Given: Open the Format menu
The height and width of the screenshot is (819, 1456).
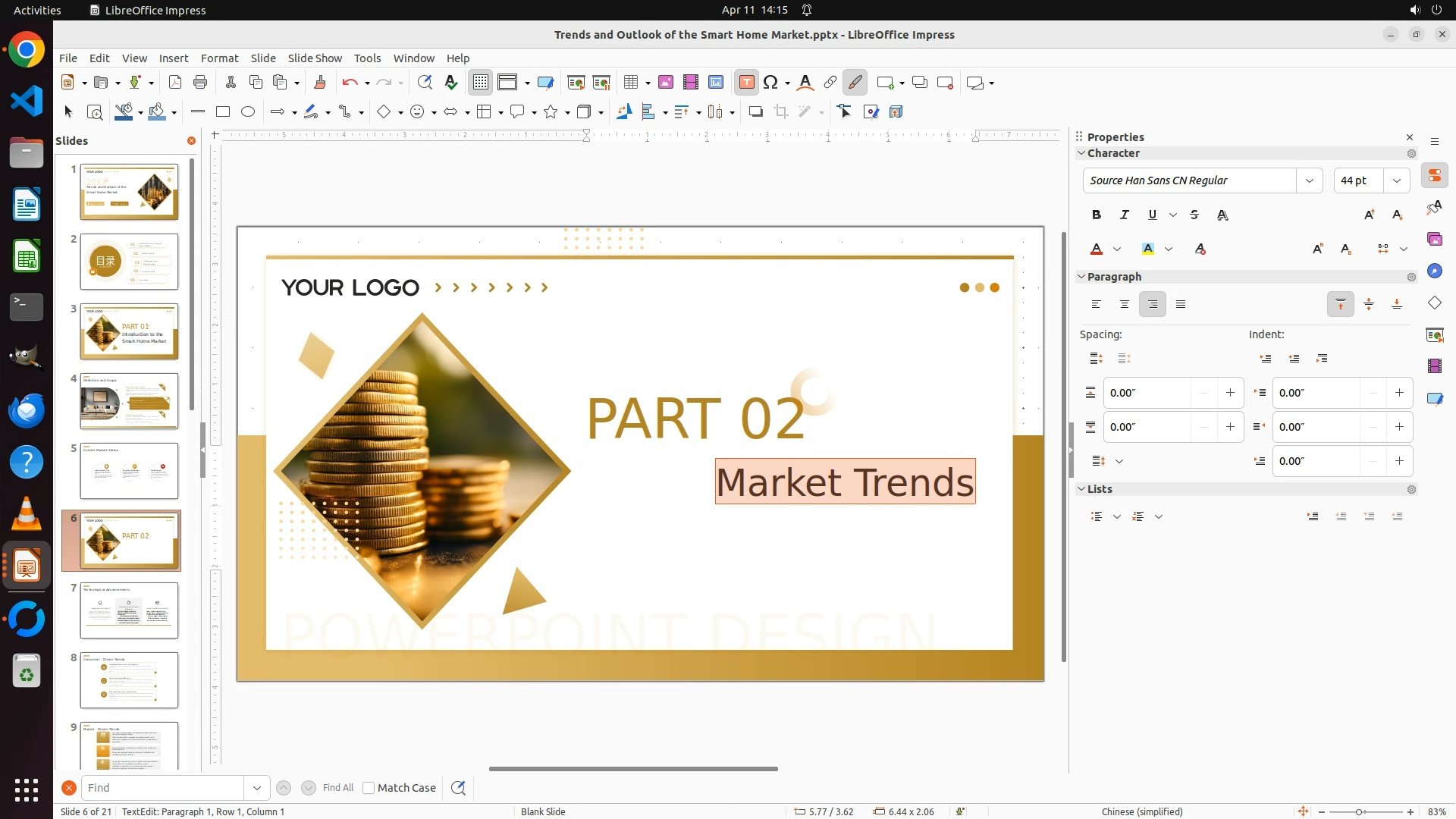Looking at the screenshot, I should [x=219, y=58].
